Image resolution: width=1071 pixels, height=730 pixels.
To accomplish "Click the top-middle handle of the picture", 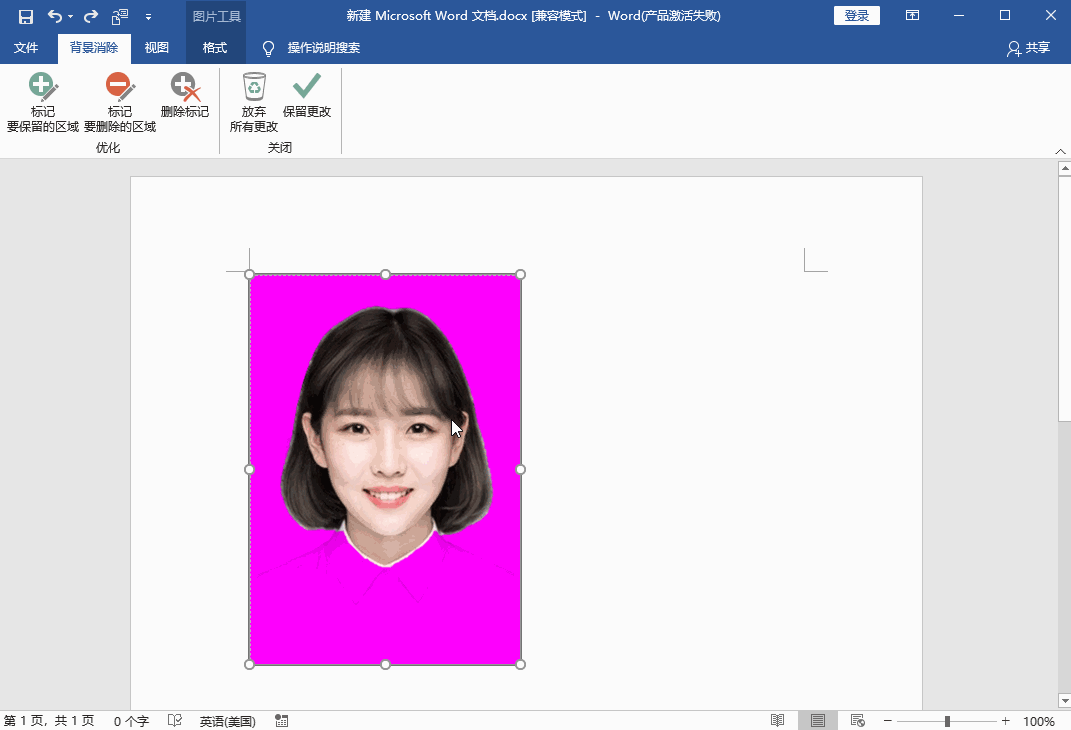I will [385, 275].
